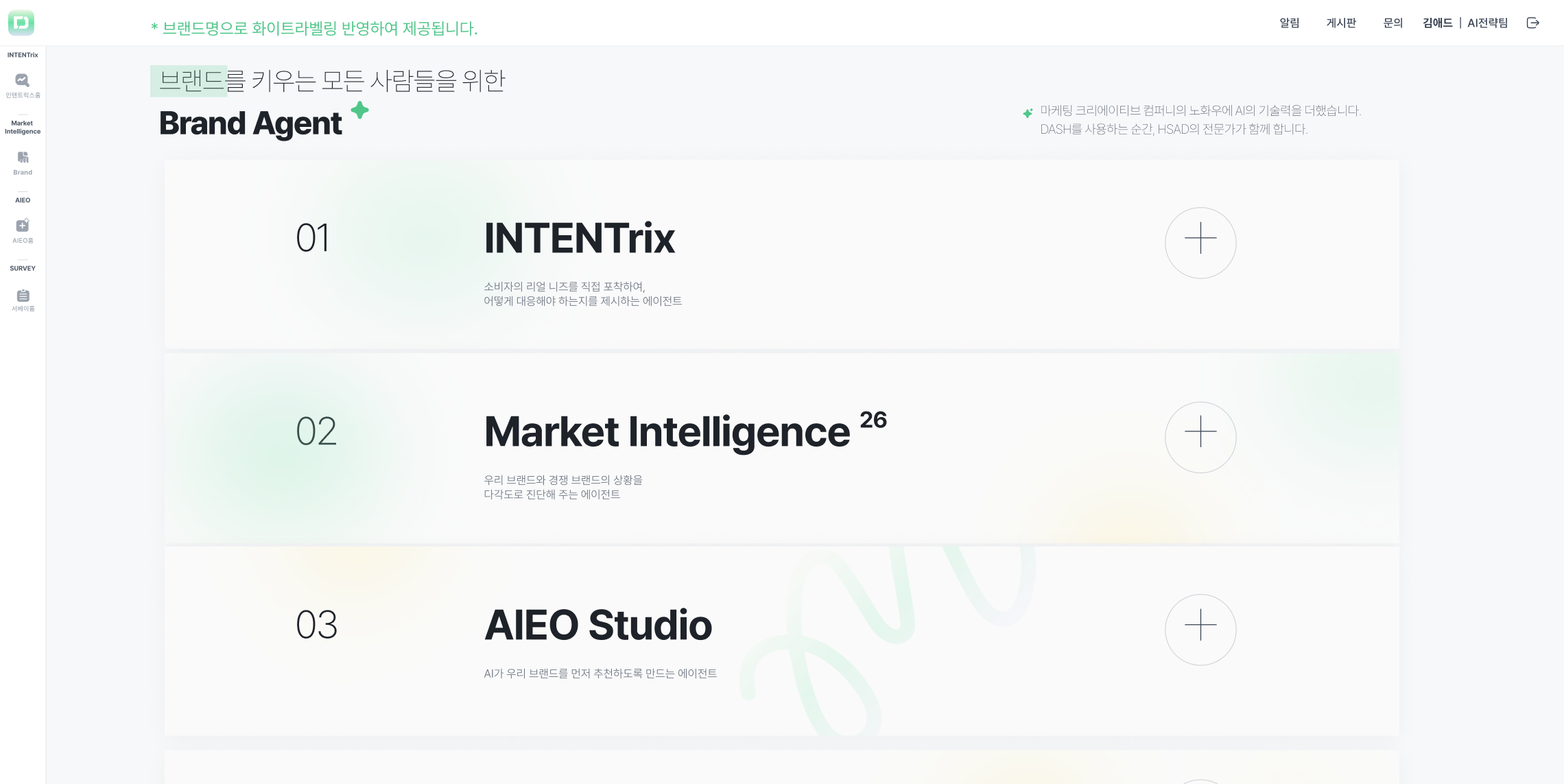Image resolution: width=1564 pixels, height=784 pixels.
Task: Click the green sparkle beside Brand Agent
Action: tap(359, 110)
